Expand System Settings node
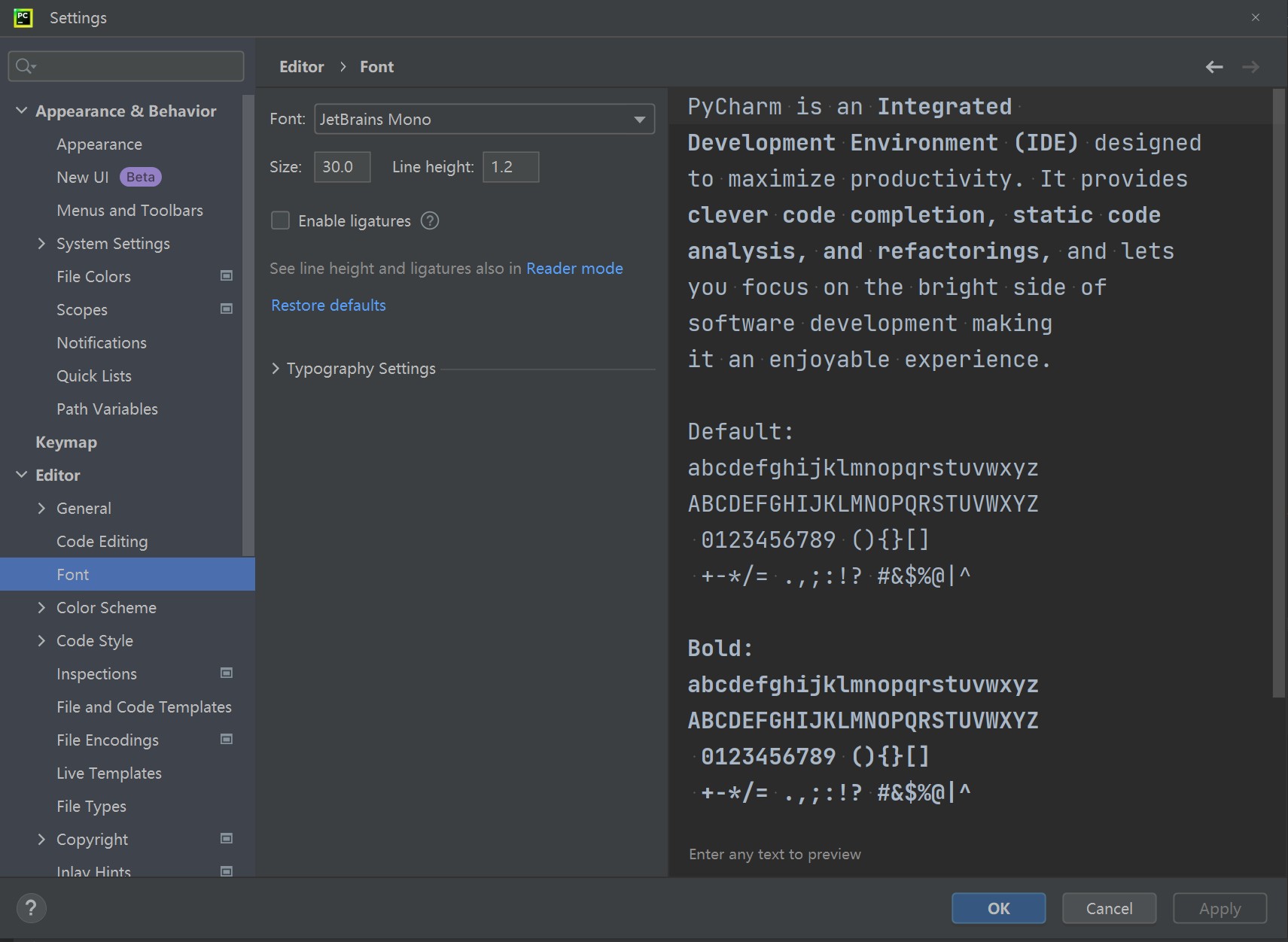The image size is (1288, 942). point(41,243)
